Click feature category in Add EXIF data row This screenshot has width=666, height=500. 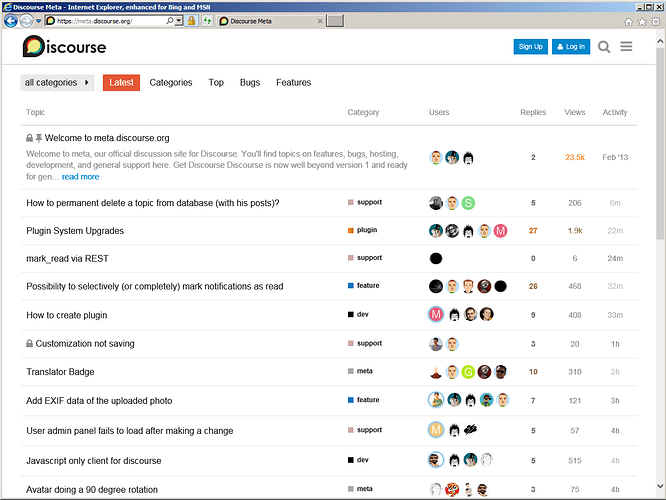pos(364,400)
